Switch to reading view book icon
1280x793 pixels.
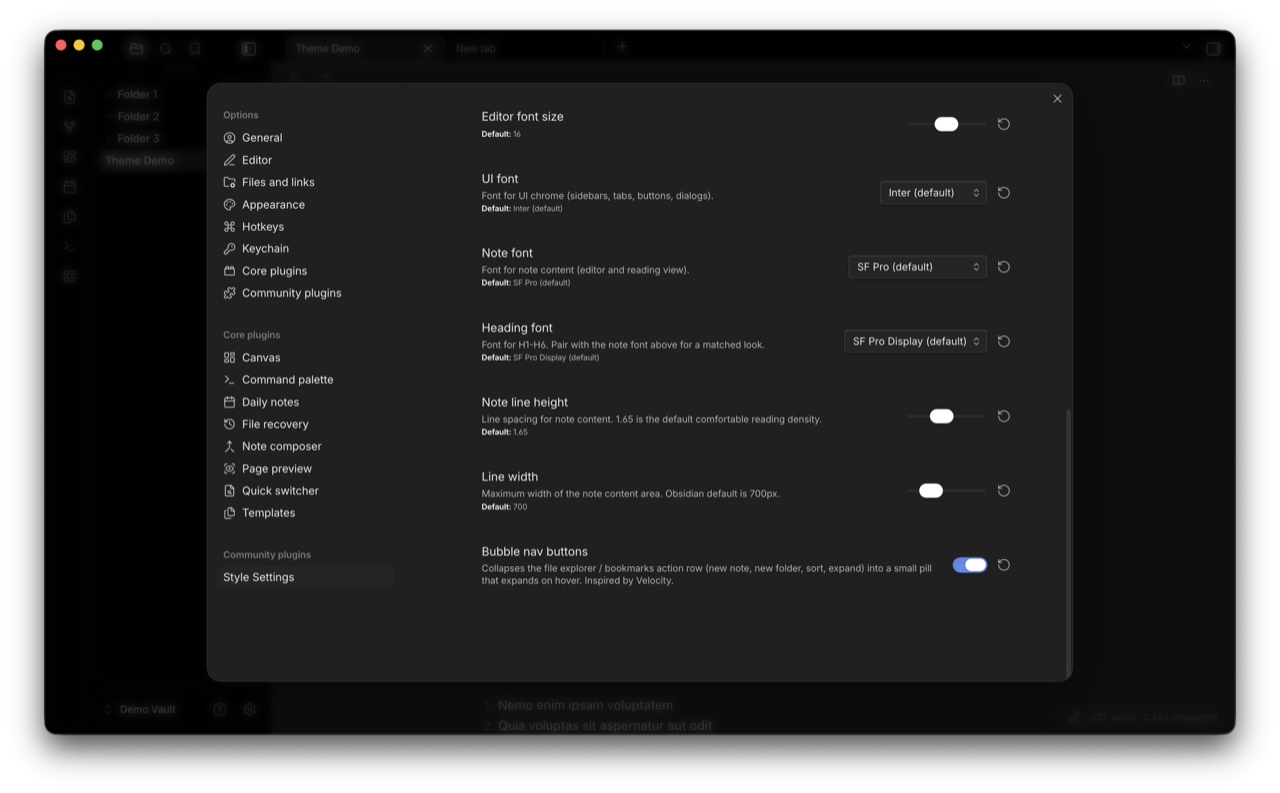1179,80
